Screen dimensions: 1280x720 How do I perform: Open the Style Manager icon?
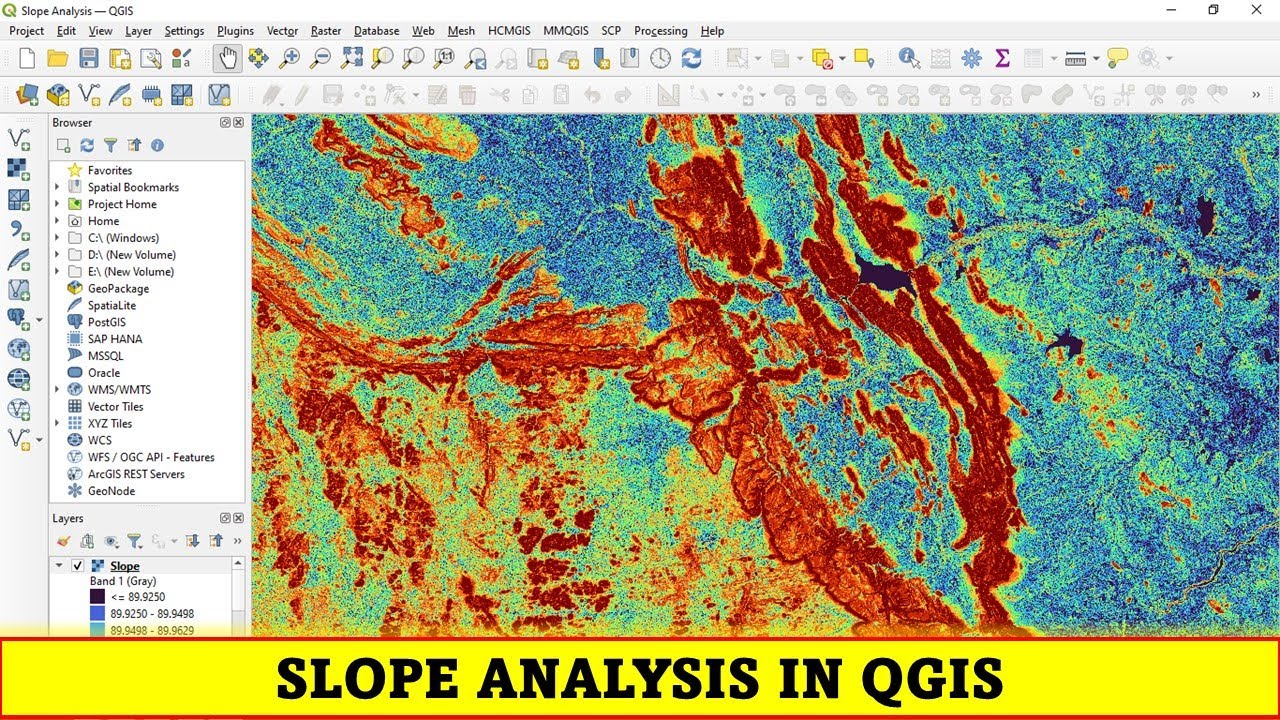tap(182, 58)
